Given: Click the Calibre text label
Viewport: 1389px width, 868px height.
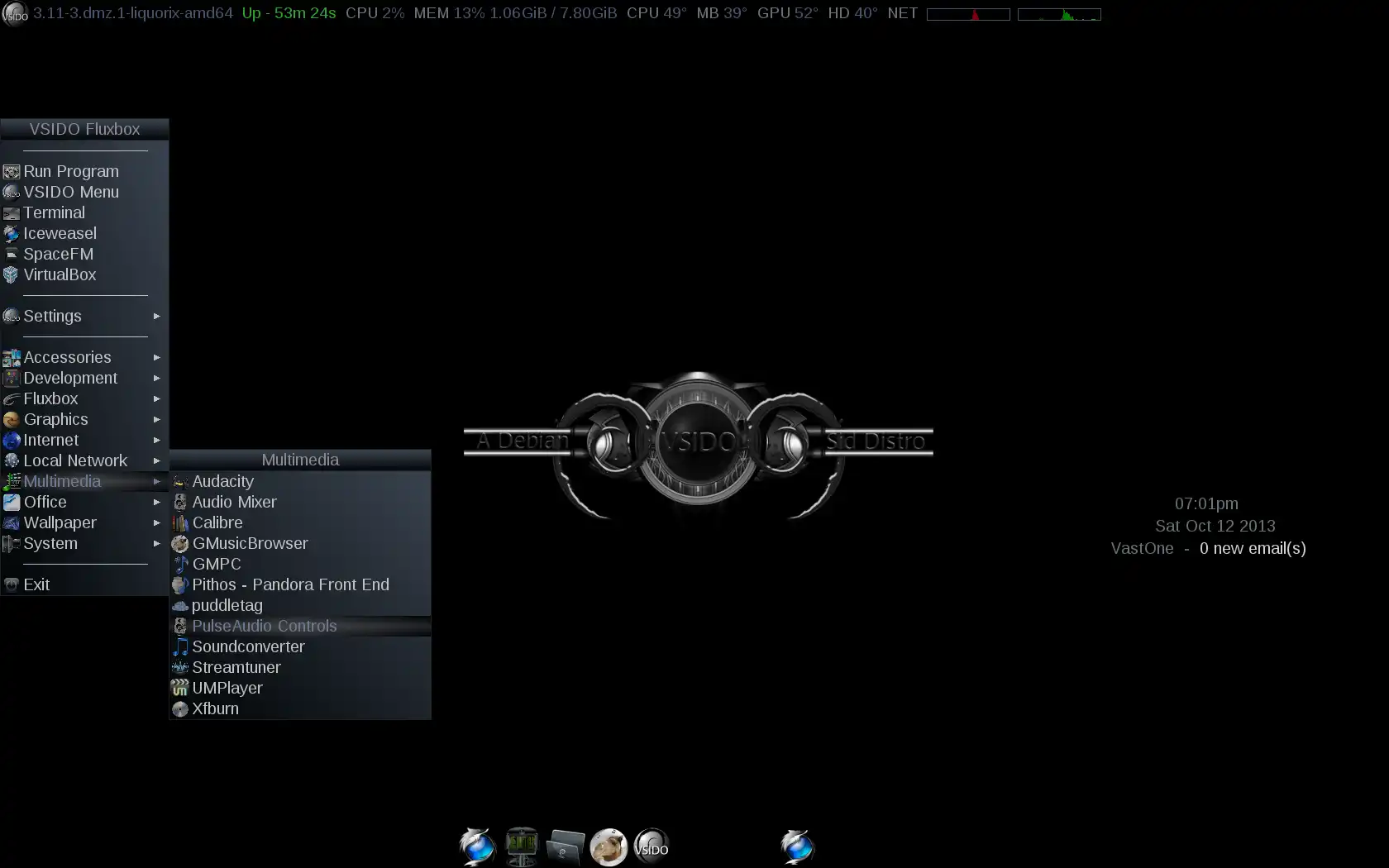Looking at the screenshot, I should pyautogui.click(x=217, y=522).
